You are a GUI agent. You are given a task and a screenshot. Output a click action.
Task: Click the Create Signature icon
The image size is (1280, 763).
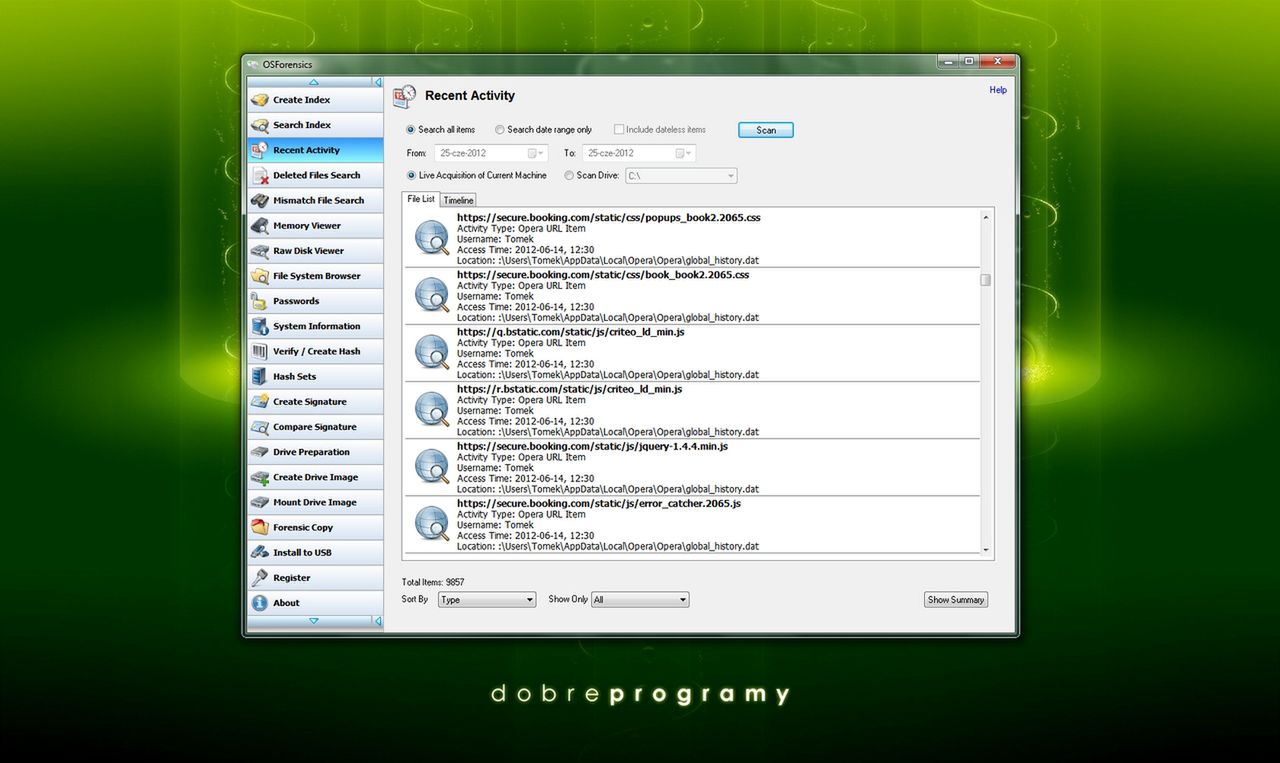(260, 402)
